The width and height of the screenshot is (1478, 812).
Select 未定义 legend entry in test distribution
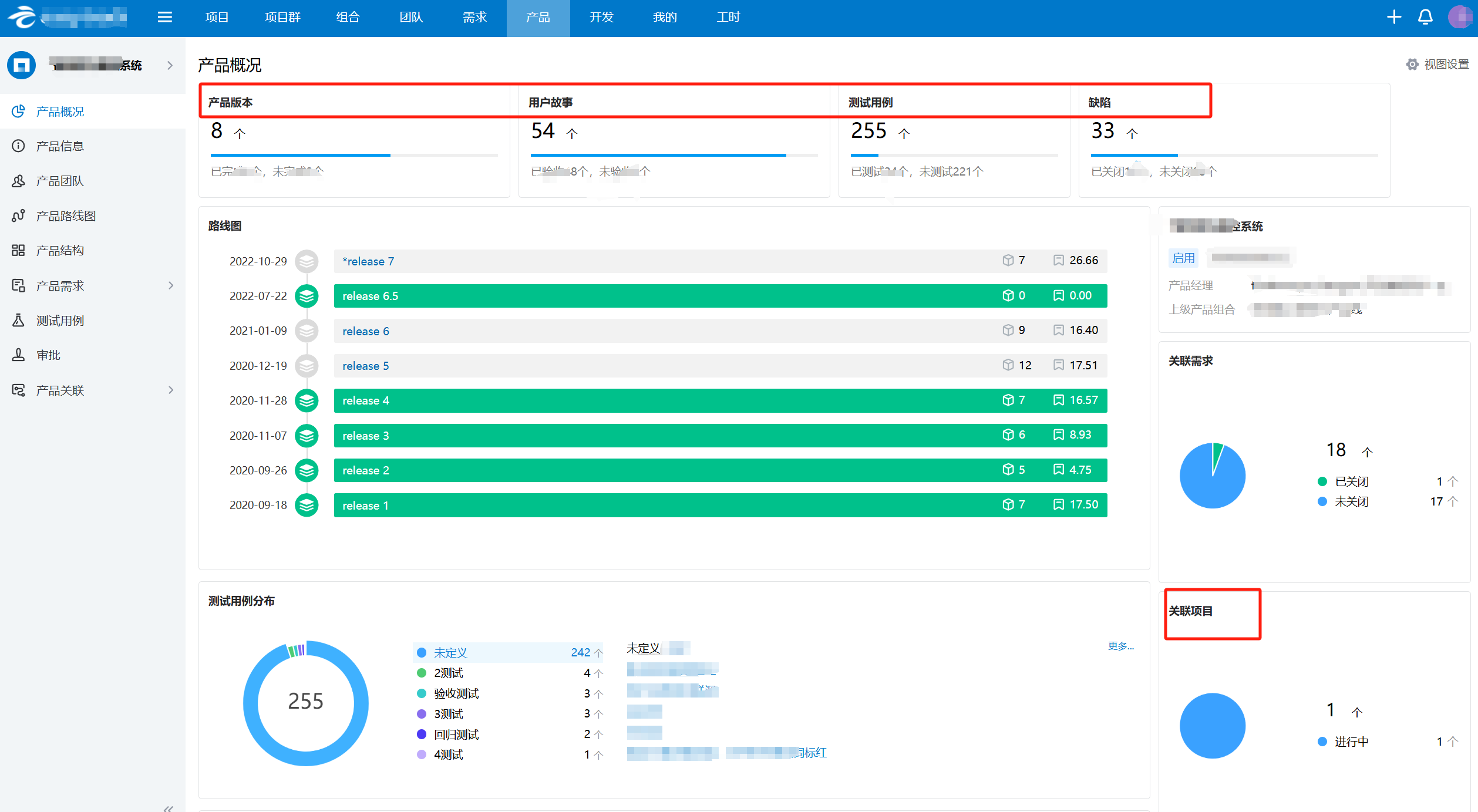pyautogui.click(x=450, y=652)
